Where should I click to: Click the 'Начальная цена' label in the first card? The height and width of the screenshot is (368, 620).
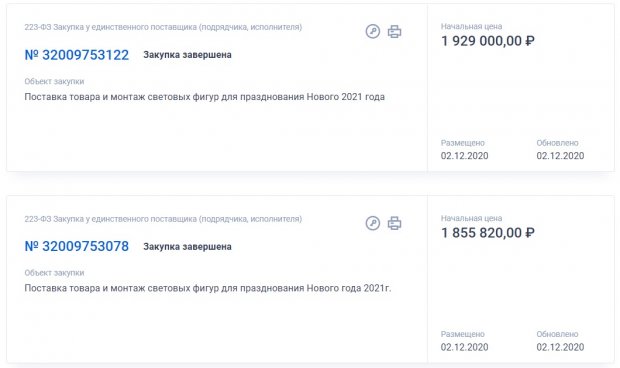click(x=471, y=26)
